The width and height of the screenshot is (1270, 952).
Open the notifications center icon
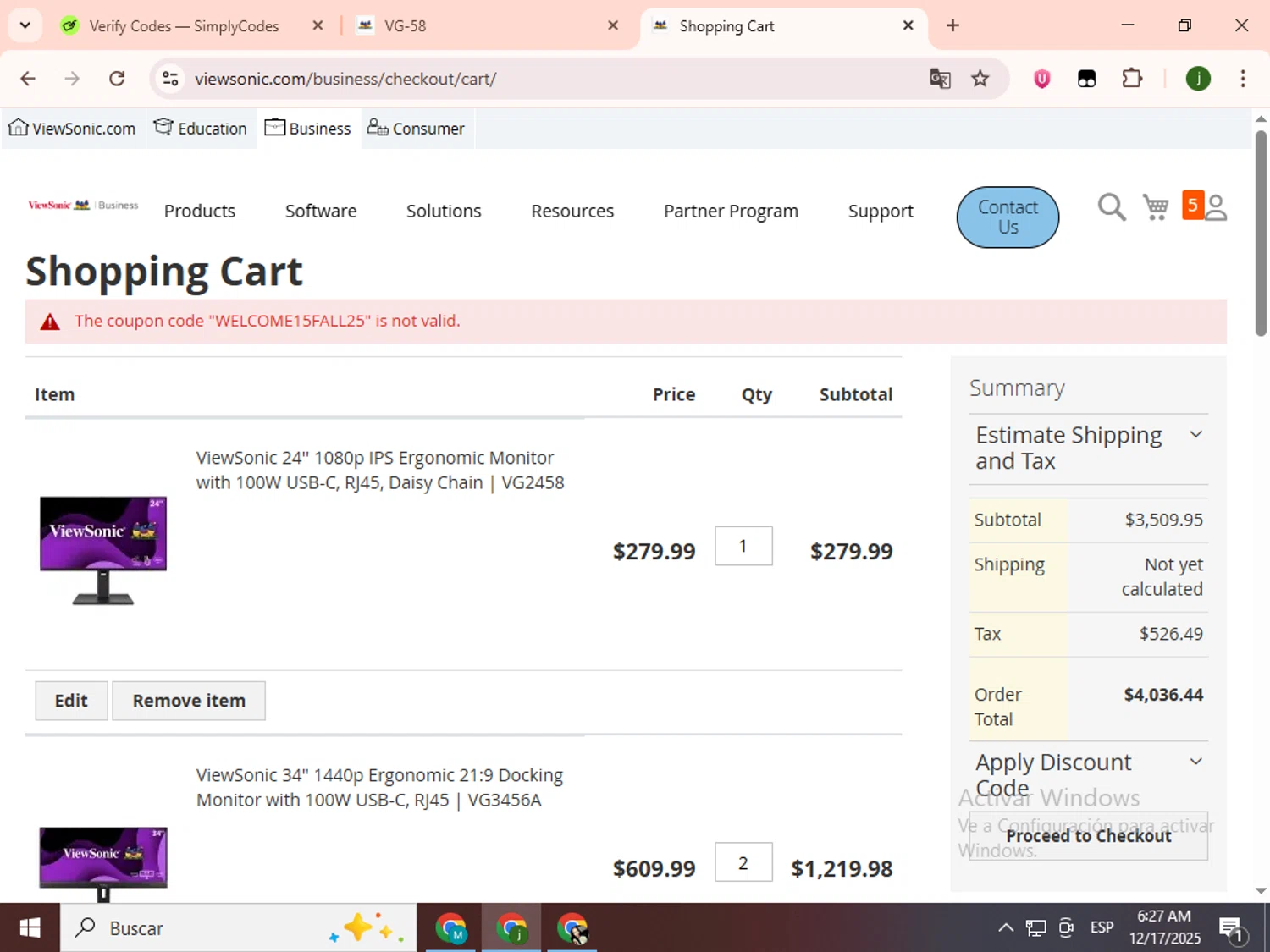pos(1232,929)
